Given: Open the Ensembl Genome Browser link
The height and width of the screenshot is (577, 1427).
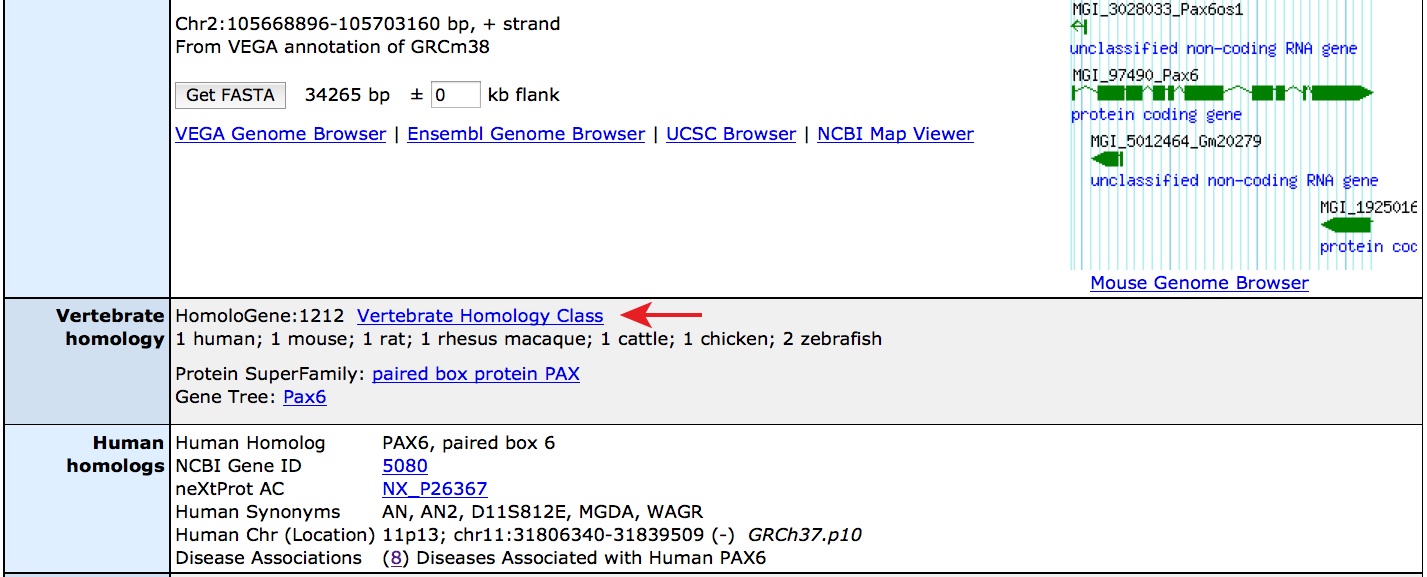Looking at the screenshot, I should (526, 134).
